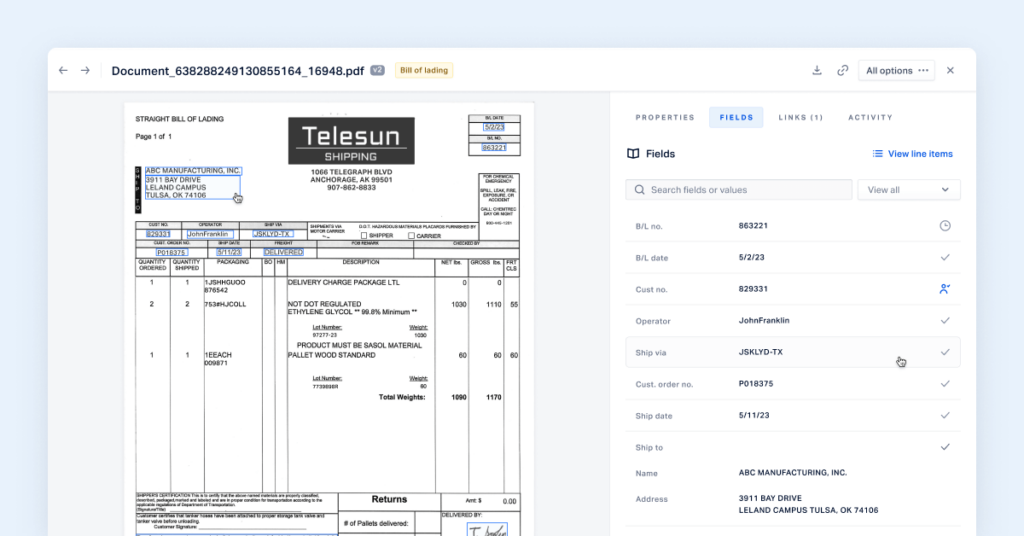Click the checkmark on the Ship to row
1024x536 pixels.
tap(945, 447)
